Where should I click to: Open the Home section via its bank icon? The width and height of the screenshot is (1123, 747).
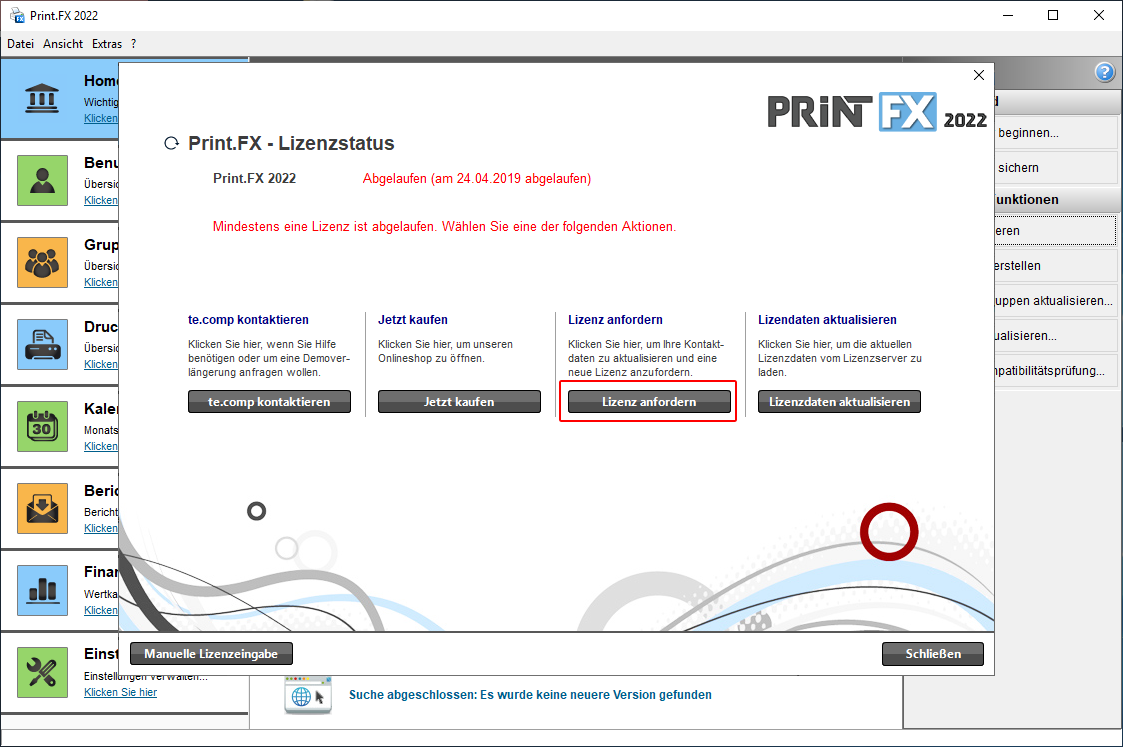(42, 99)
